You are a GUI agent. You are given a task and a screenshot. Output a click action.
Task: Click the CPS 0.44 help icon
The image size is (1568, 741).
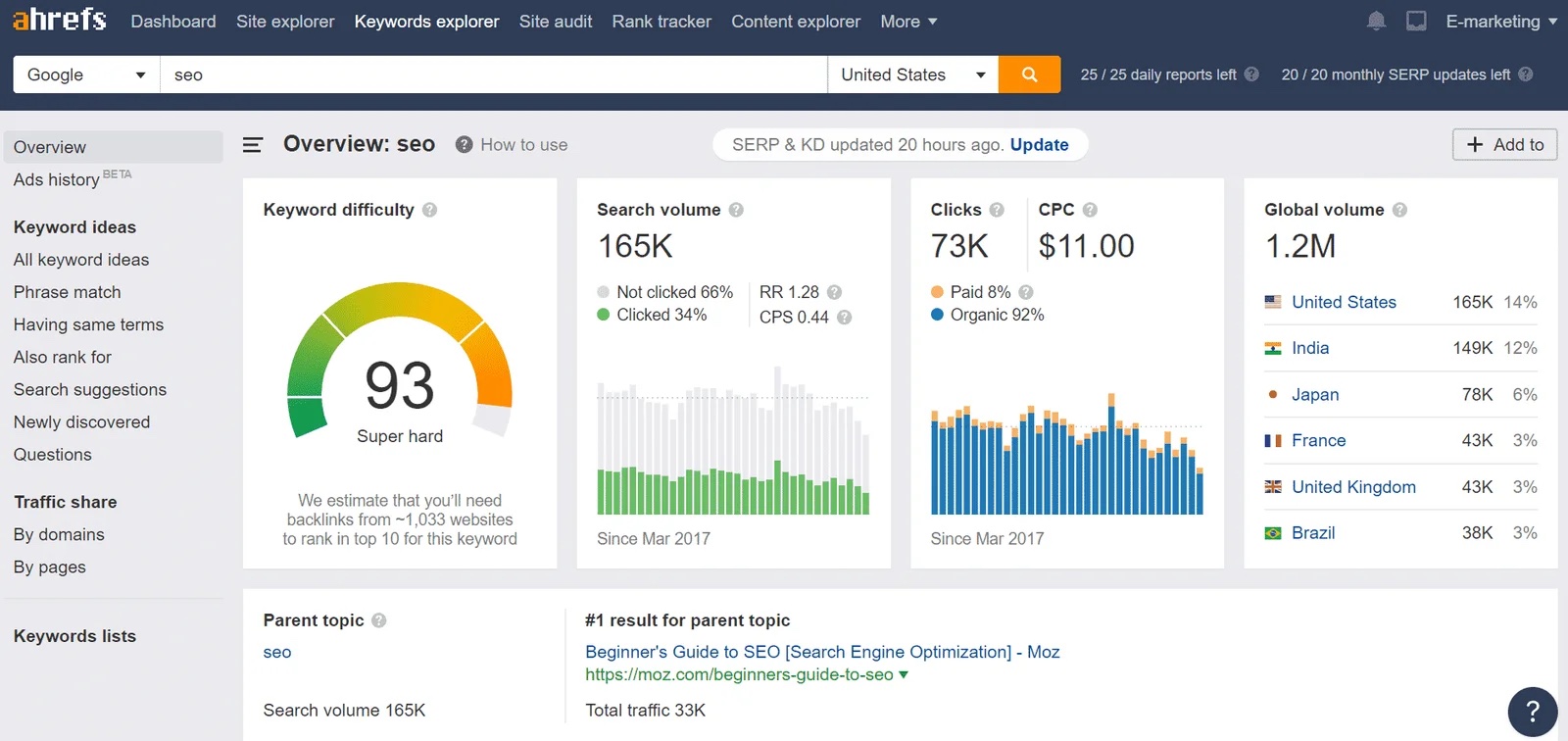pyautogui.click(x=844, y=318)
